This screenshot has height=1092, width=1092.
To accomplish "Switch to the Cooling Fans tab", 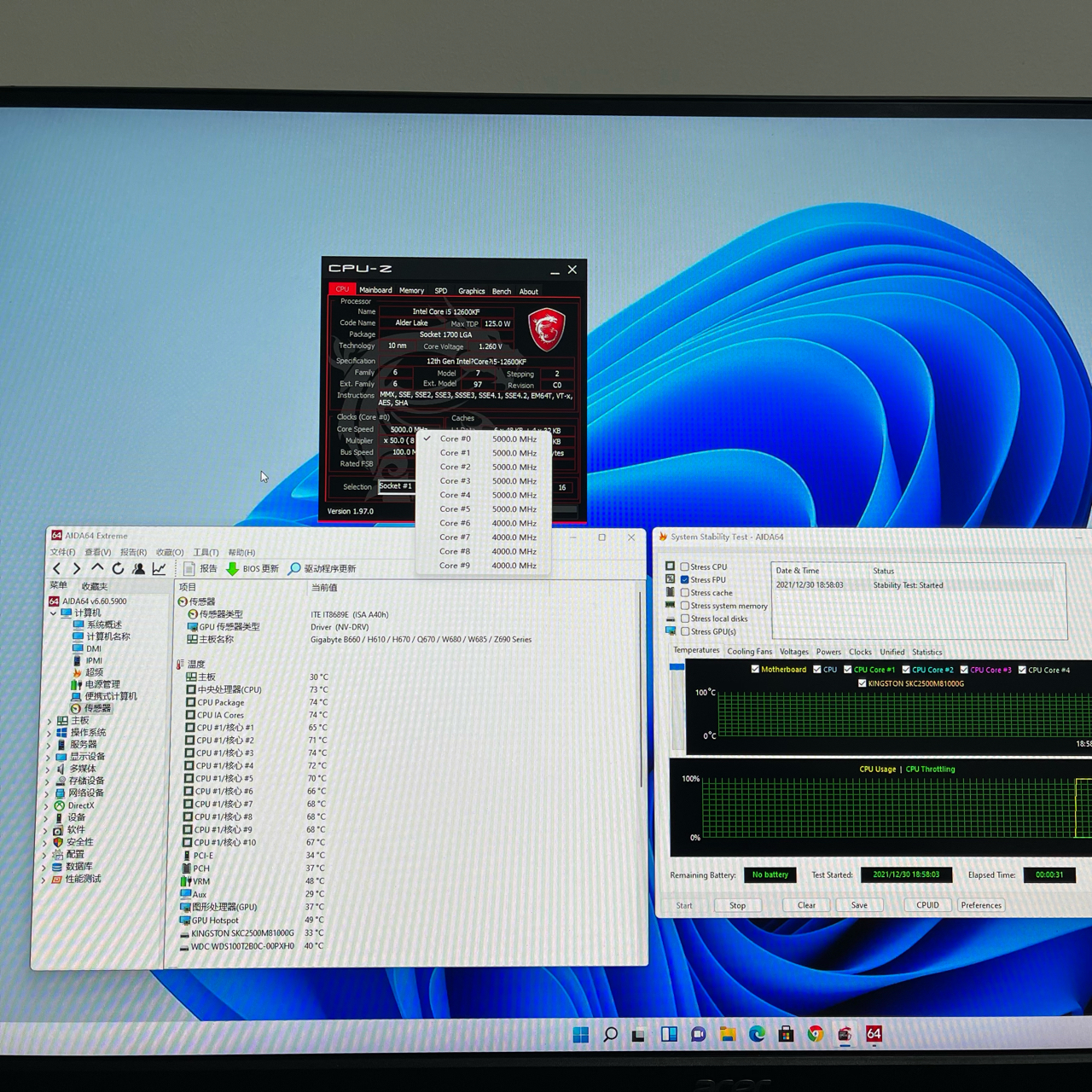I will (749, 652).
